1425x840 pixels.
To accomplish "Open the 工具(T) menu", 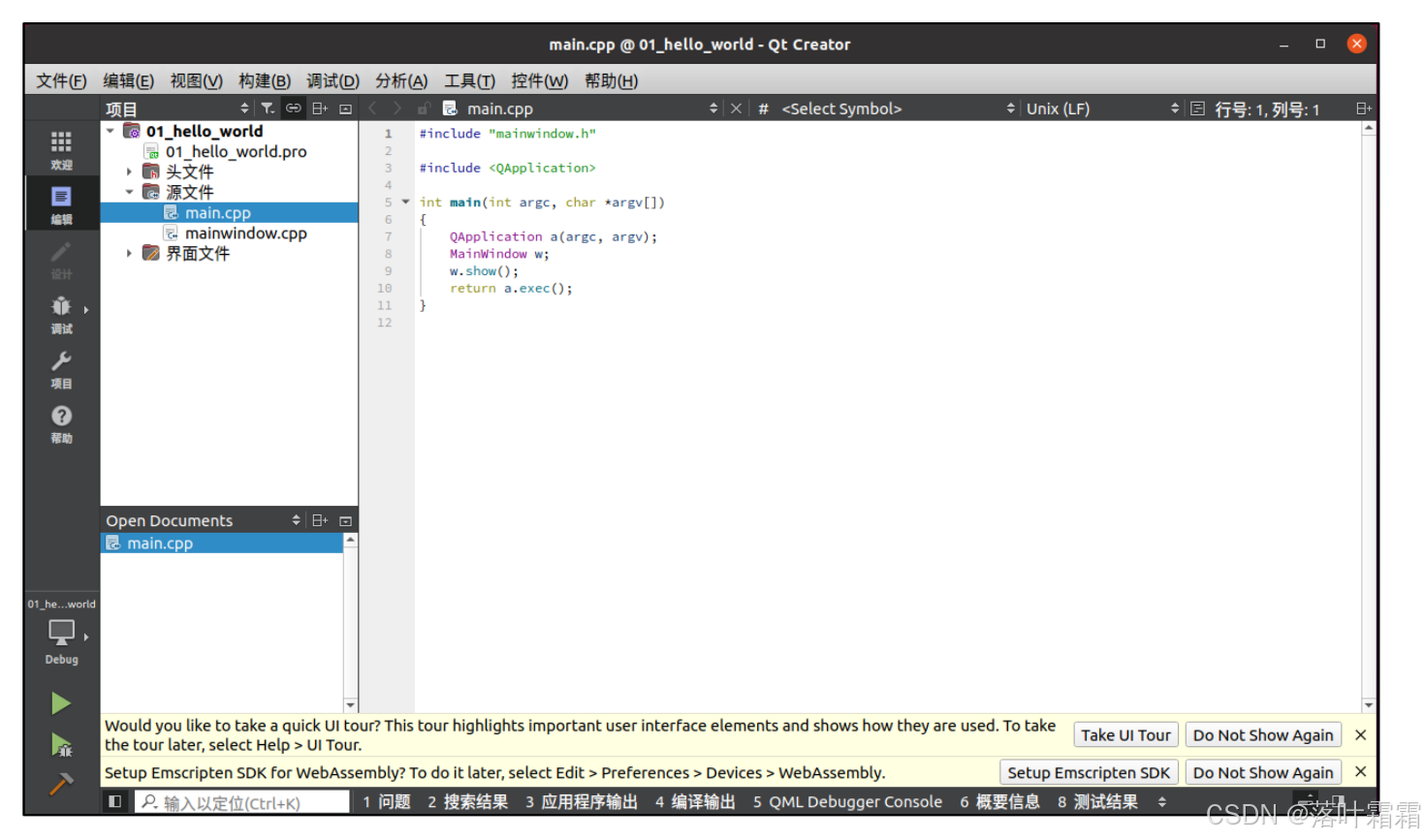I will (469, 80).
